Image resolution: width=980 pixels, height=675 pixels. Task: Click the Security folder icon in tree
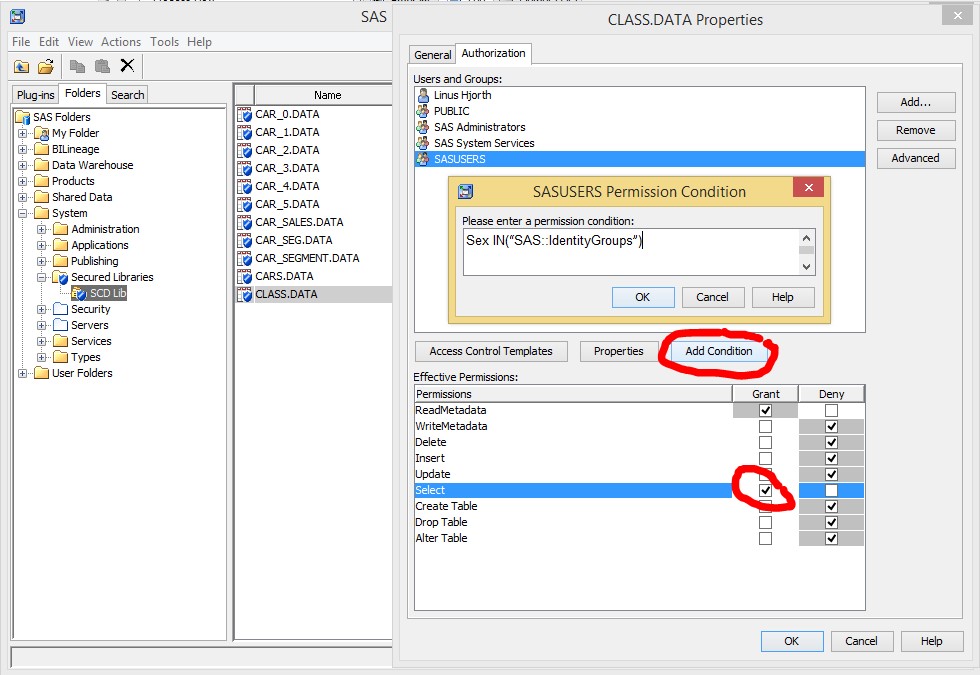click(x=61, y=309)
